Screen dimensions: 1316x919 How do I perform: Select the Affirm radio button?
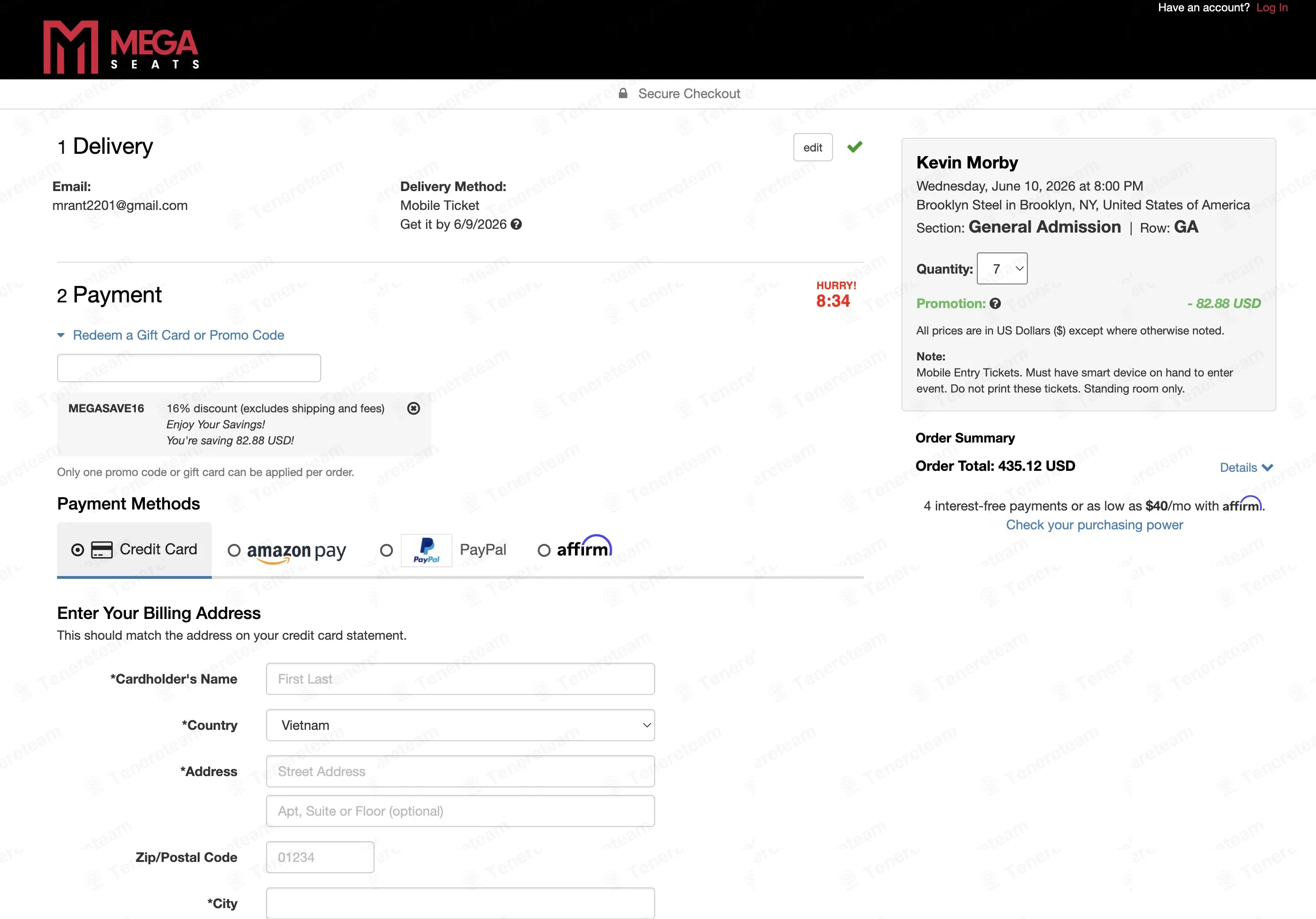544,551
